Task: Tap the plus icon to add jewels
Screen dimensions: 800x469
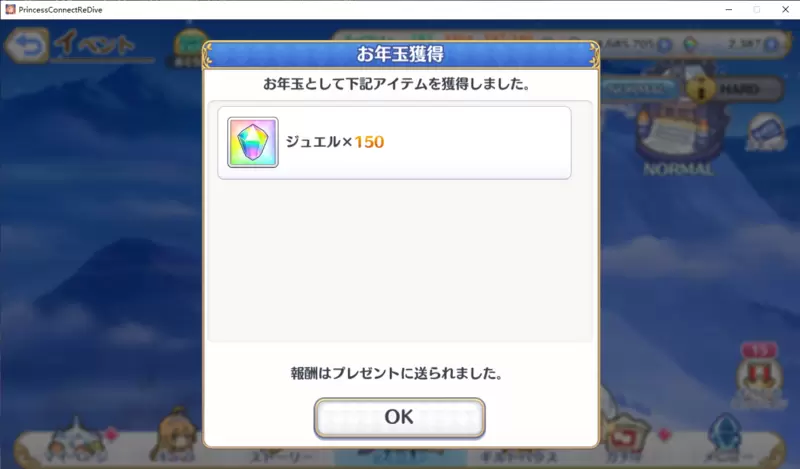Action: pyautogui.click(x=771, y=44)
